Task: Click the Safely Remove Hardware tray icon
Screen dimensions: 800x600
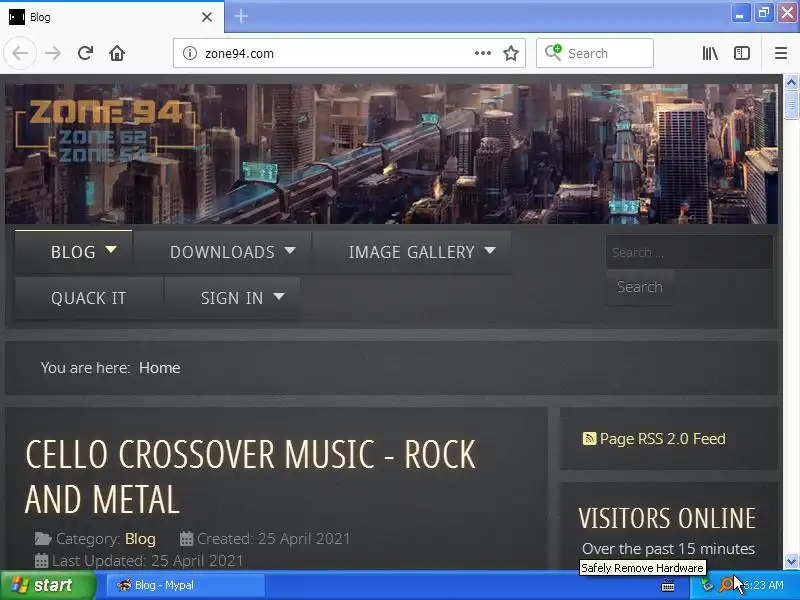Action: (x=707, y=585)
